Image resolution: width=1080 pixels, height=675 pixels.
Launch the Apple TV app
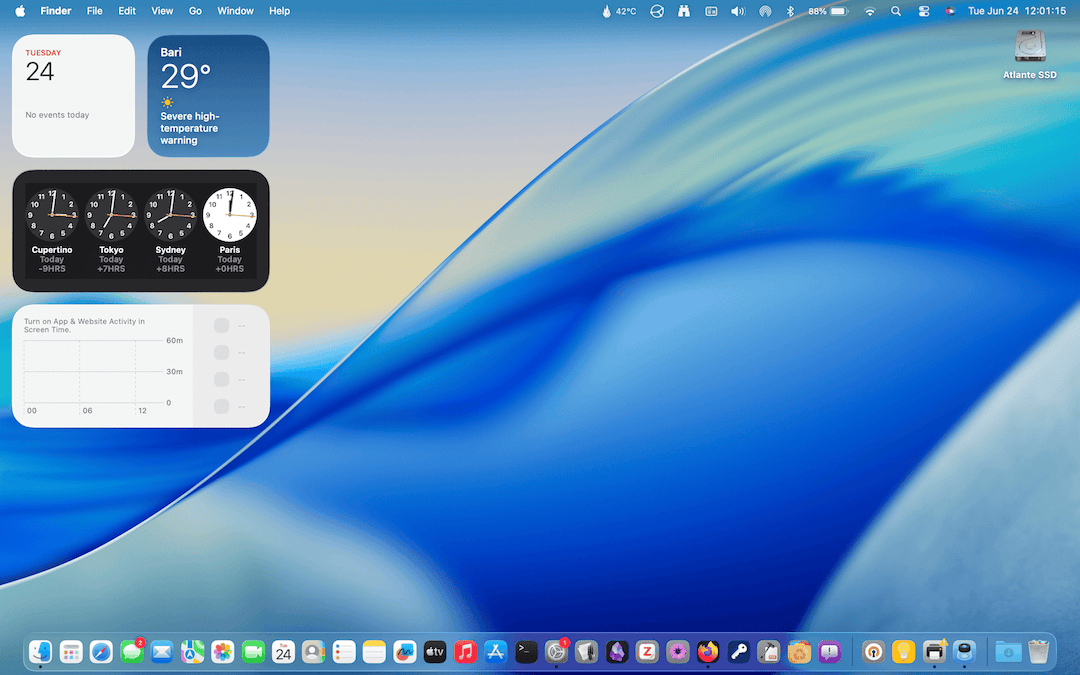coord(435,652)
